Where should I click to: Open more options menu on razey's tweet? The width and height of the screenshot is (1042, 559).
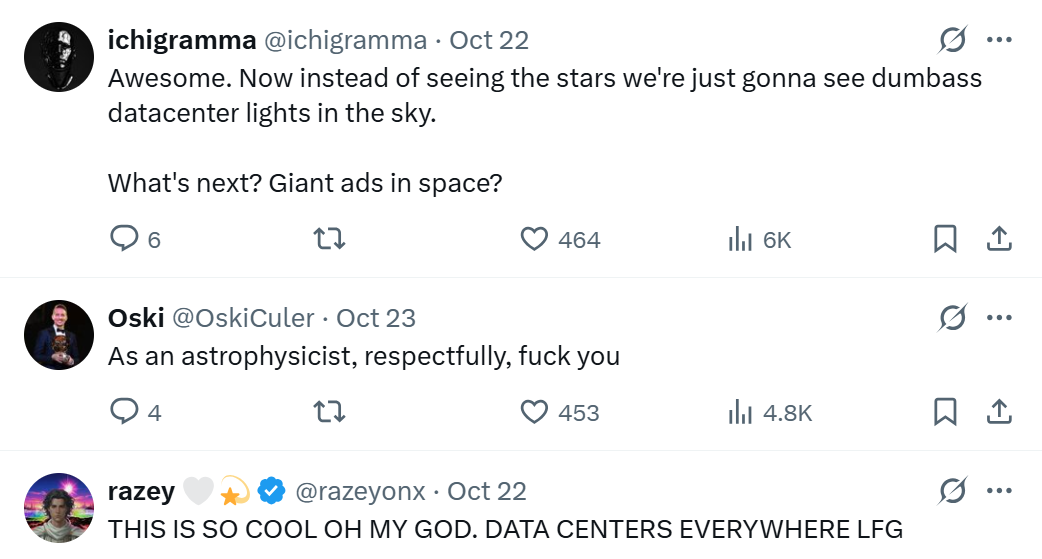999,491
